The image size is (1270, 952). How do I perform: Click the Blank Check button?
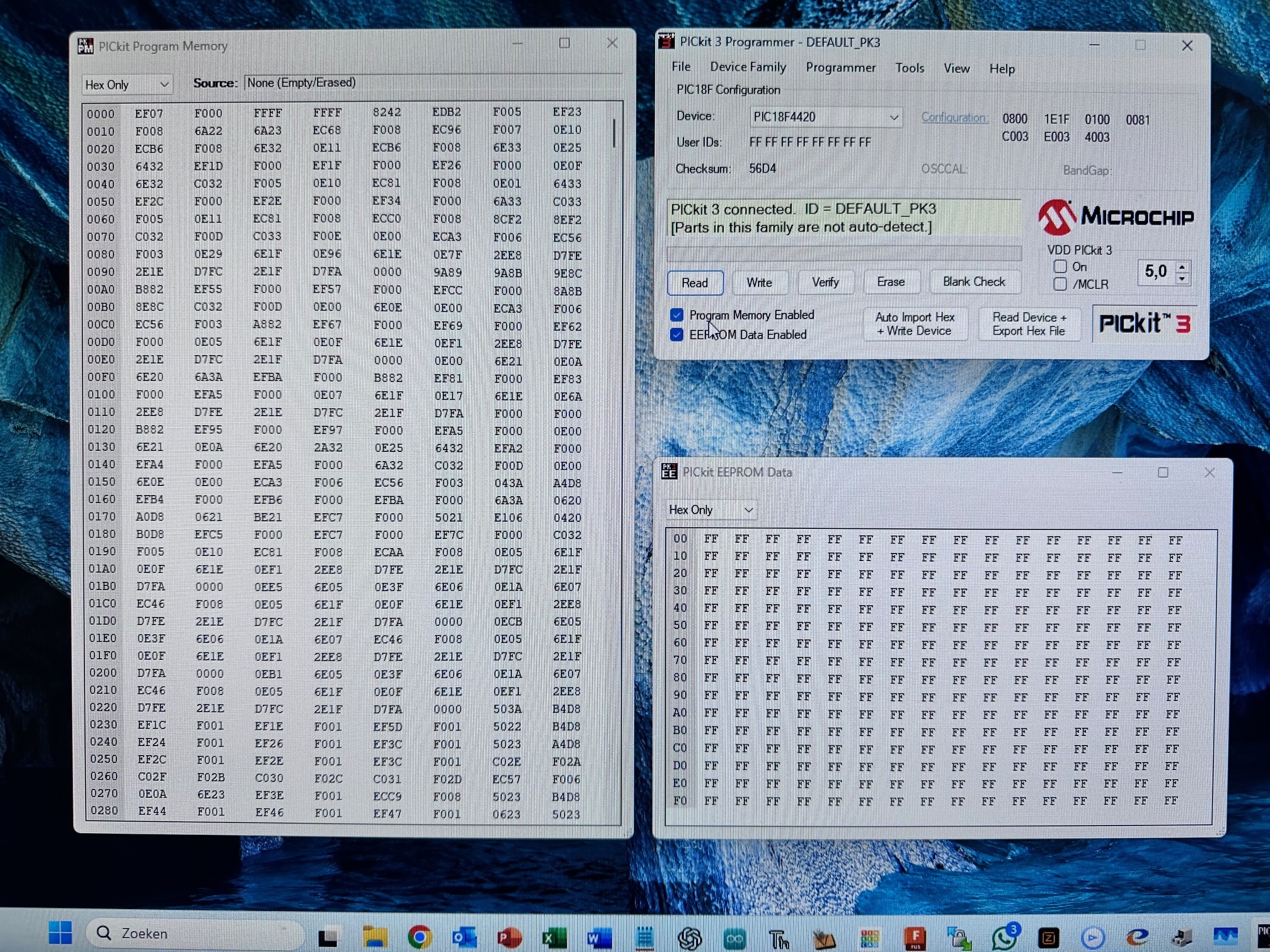pos(974,281)
